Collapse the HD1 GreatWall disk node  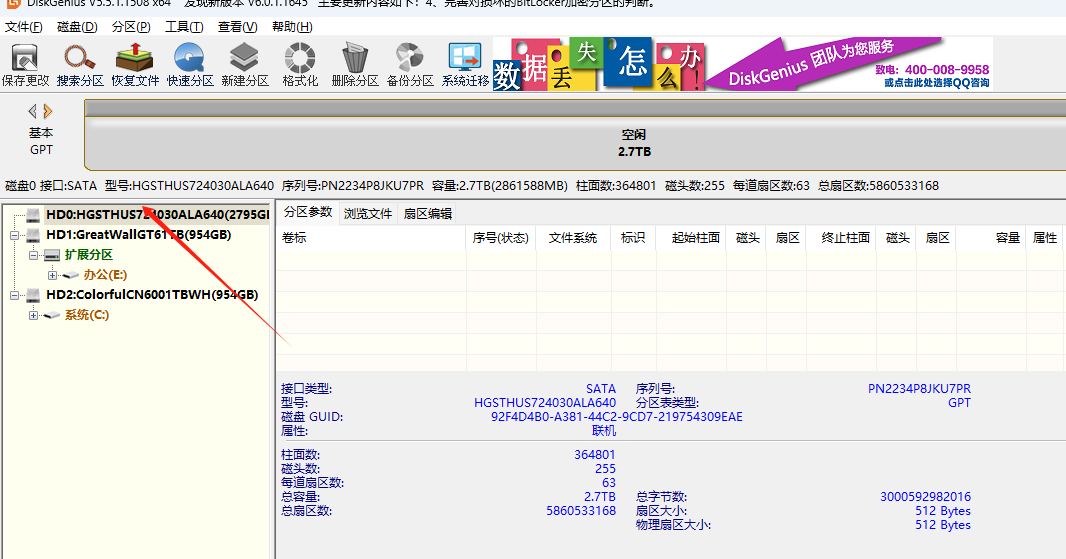click(x=14, y=235)
